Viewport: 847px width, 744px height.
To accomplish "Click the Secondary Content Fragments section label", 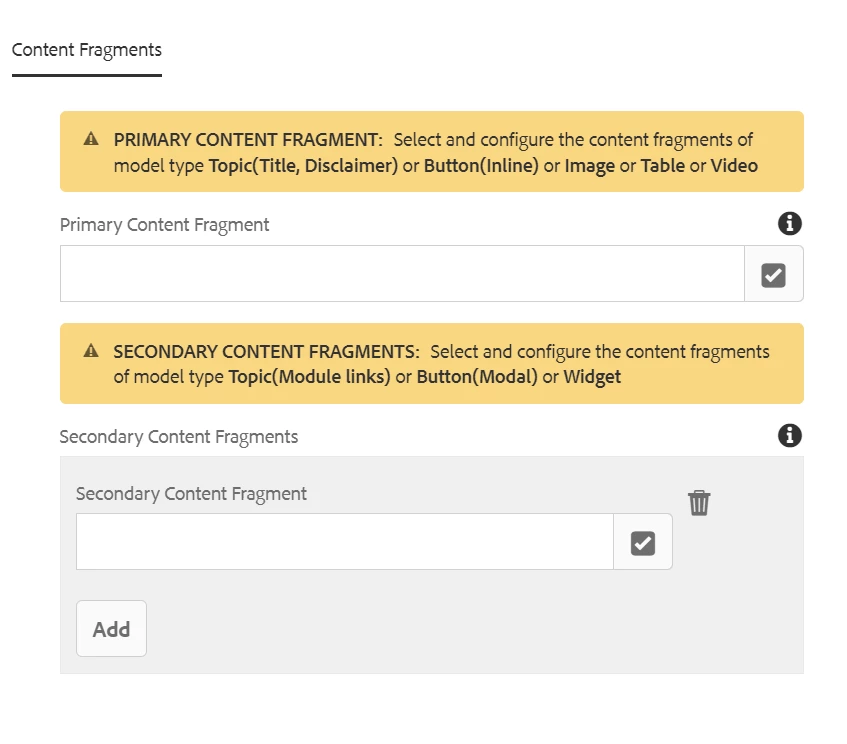I will (x=179, y=437).
